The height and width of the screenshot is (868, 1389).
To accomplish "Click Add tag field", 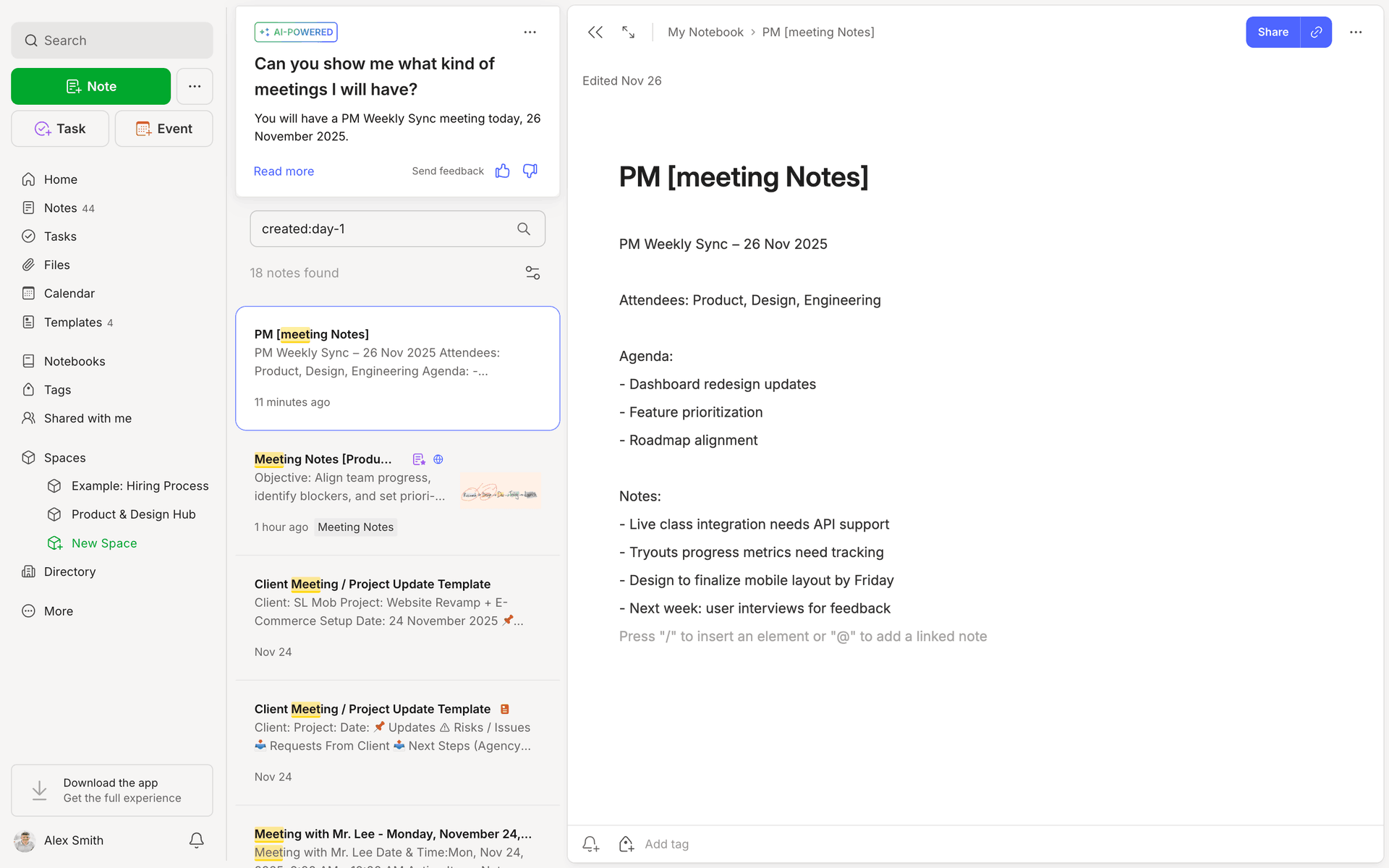I will [x=666, y=844].
